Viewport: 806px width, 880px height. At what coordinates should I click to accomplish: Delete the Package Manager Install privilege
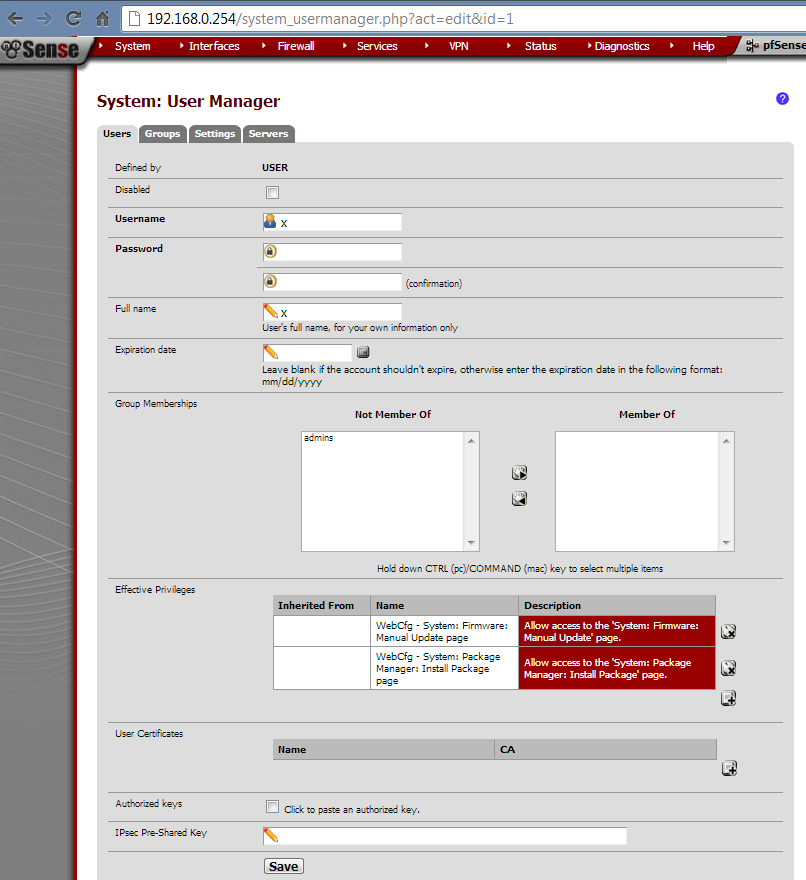tap(729, 668)
